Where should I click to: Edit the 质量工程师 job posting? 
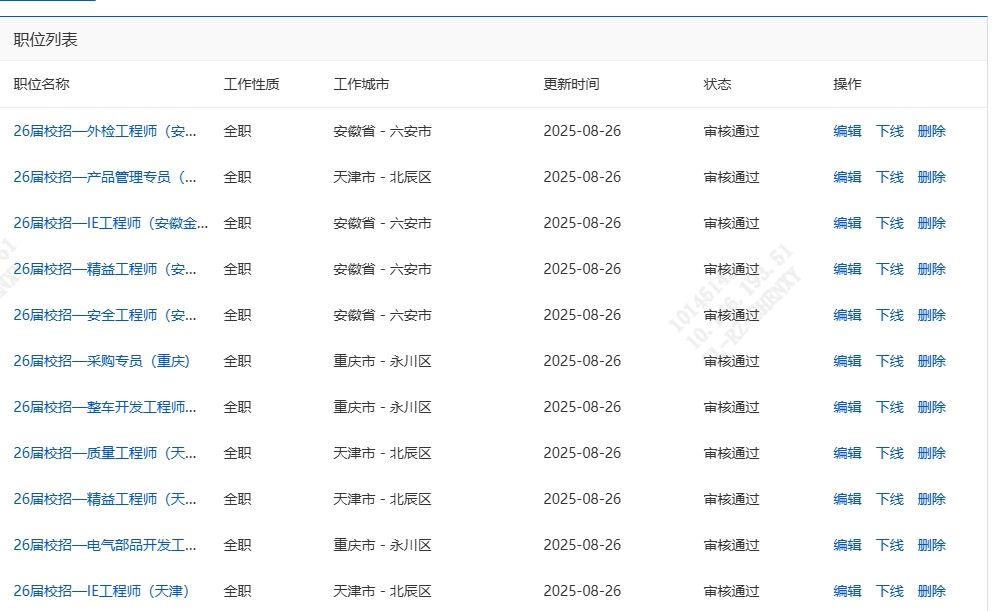click(847, 453)
